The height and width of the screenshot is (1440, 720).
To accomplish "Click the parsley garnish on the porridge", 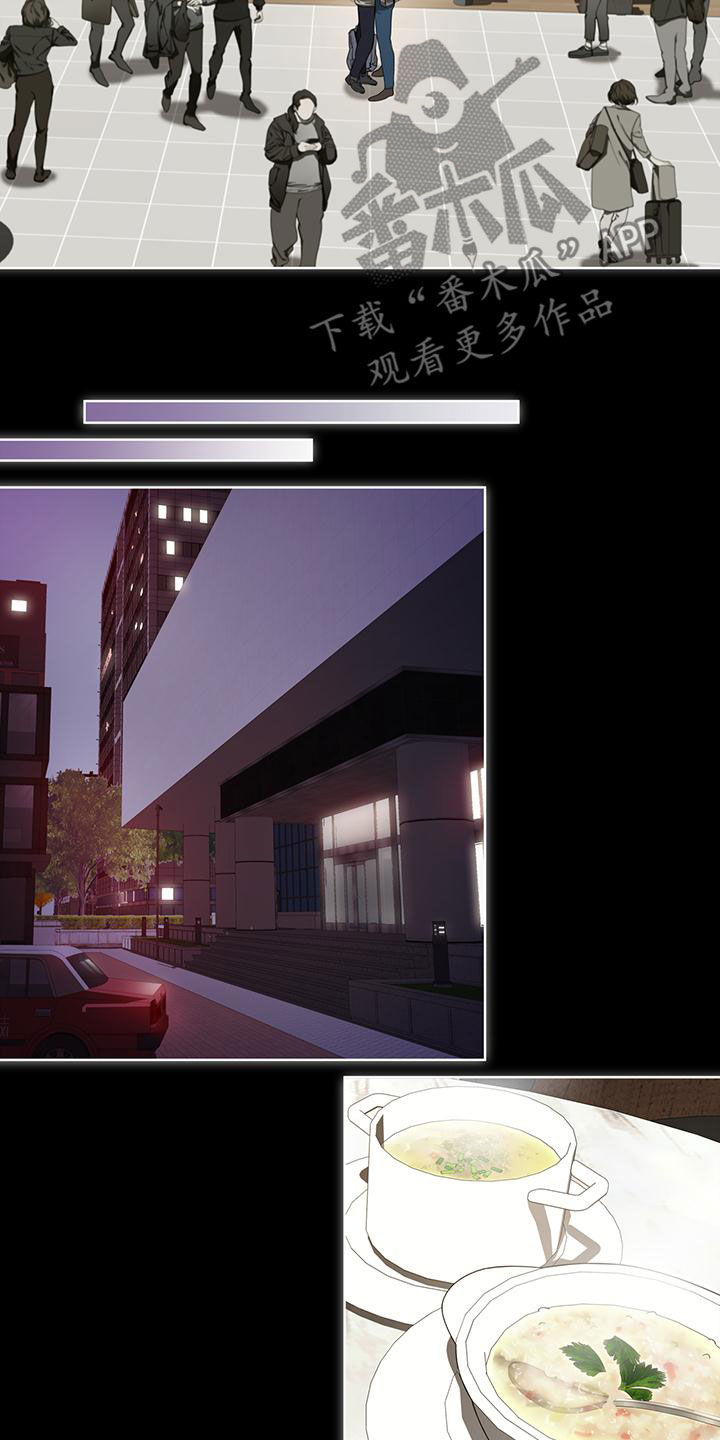I will [x=612, y=1366].
